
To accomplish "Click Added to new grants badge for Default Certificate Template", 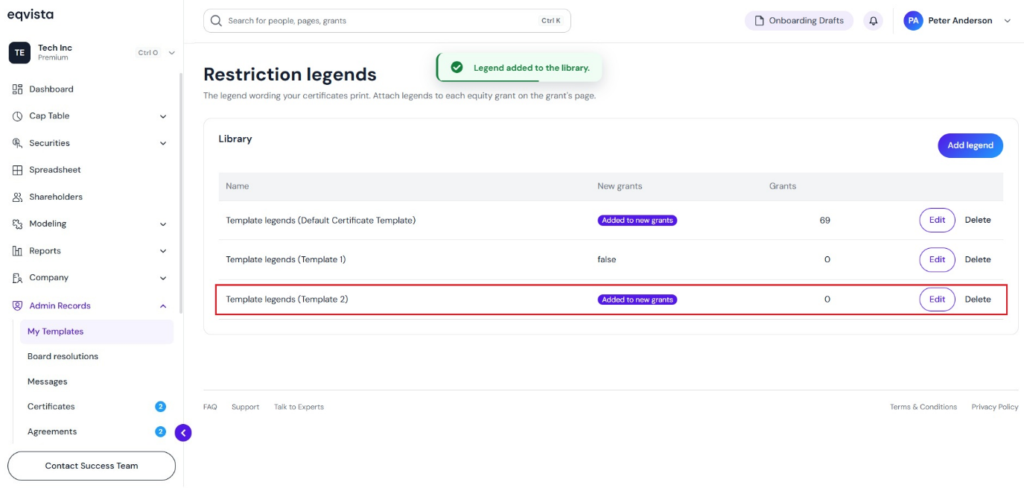I will click(637, 221).
